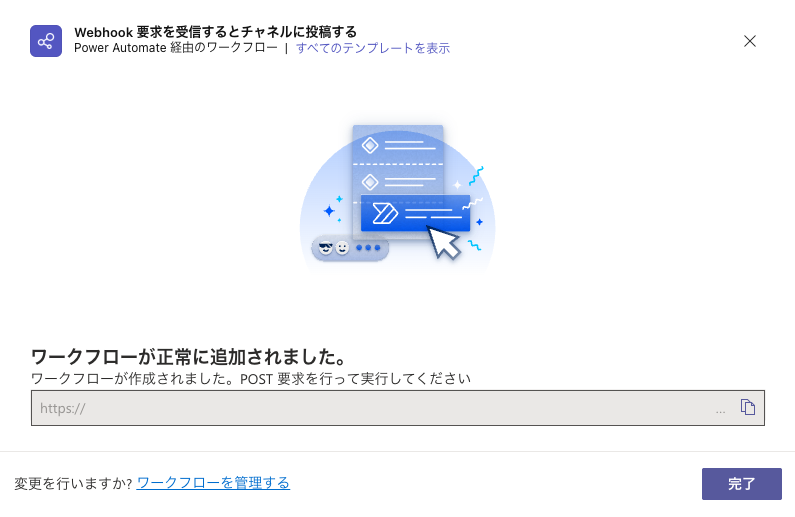Click the 変更を行いますか? label
This screenshot has height=517, width=795.
[74, 483]
